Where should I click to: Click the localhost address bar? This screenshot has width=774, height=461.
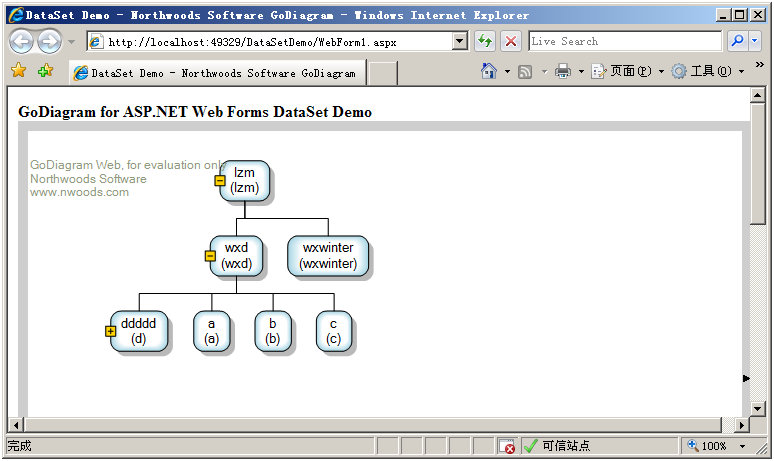[x=270, y=42]
